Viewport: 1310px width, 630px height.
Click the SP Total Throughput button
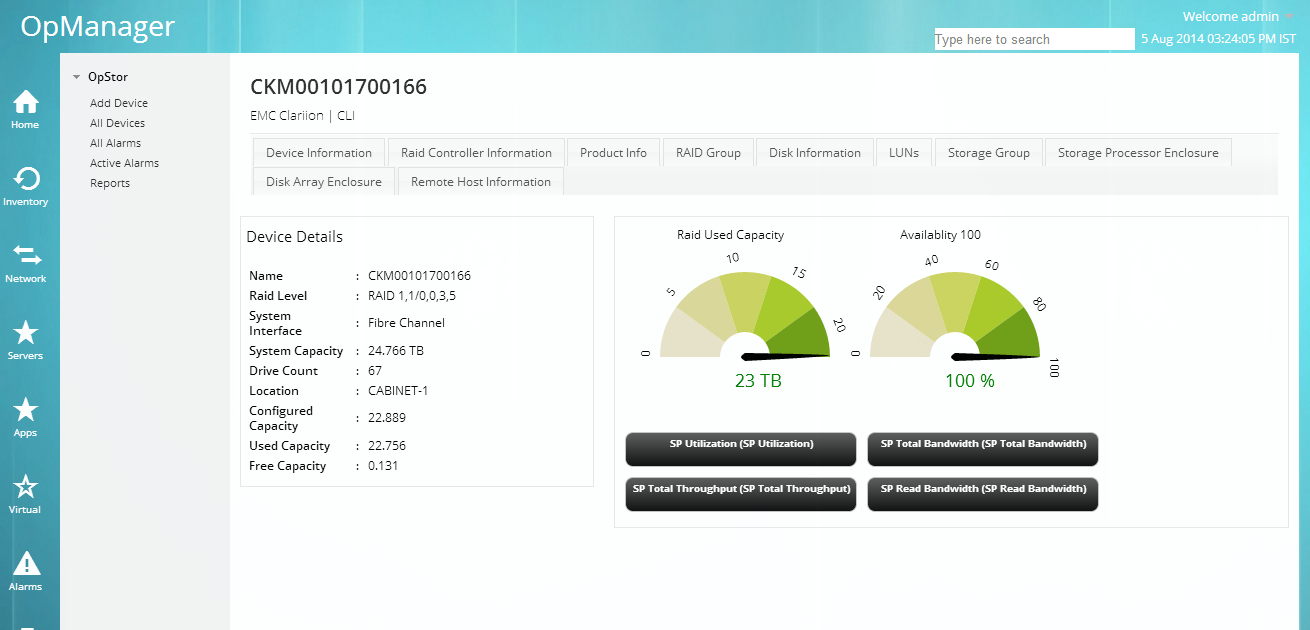click(x=740, y=494)
